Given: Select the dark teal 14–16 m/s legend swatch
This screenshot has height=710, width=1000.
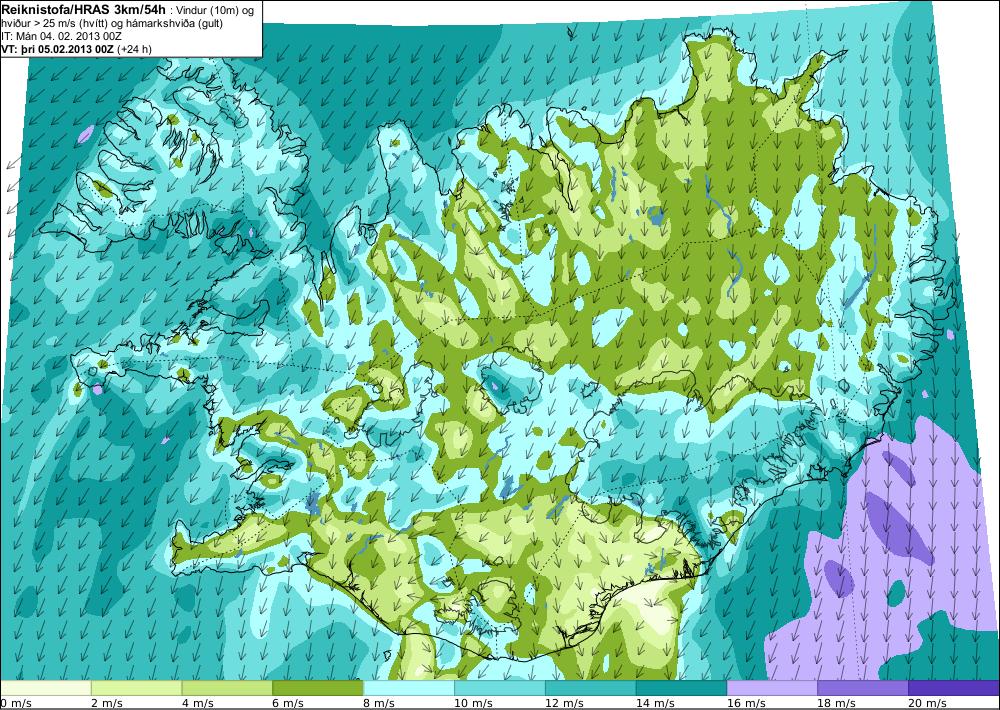Looking at the screenshot, I should 681,688.
